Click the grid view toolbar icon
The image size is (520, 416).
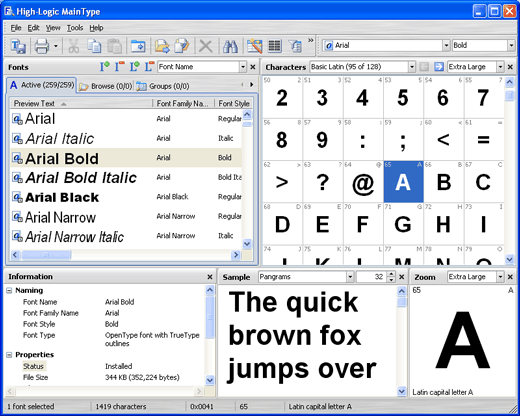click(275, 46)
